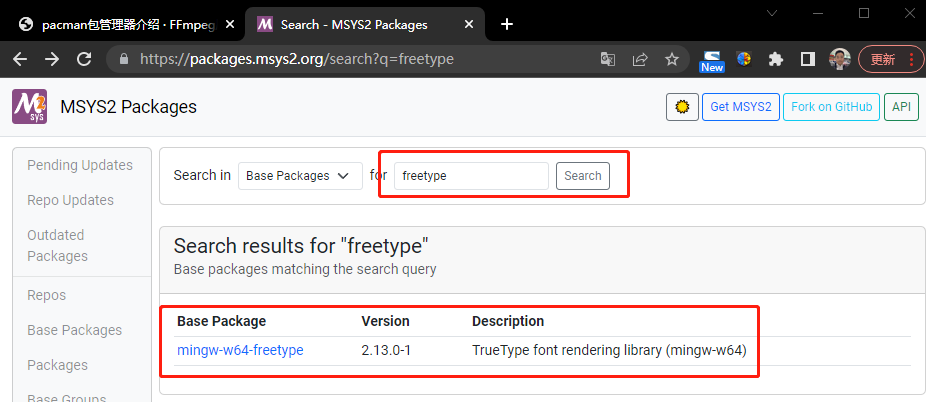Open Pending Updates in sidebar
The image size is (926, 402).
click(80, 165)
